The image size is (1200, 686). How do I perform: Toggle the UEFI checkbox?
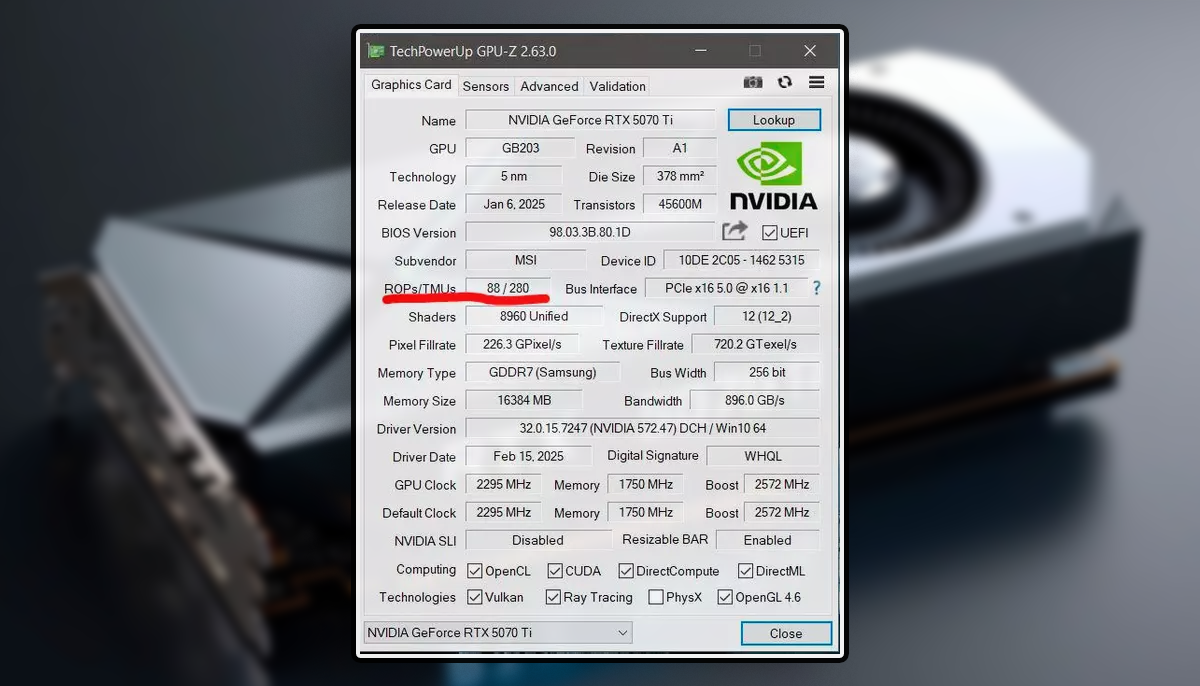point(769,232)
